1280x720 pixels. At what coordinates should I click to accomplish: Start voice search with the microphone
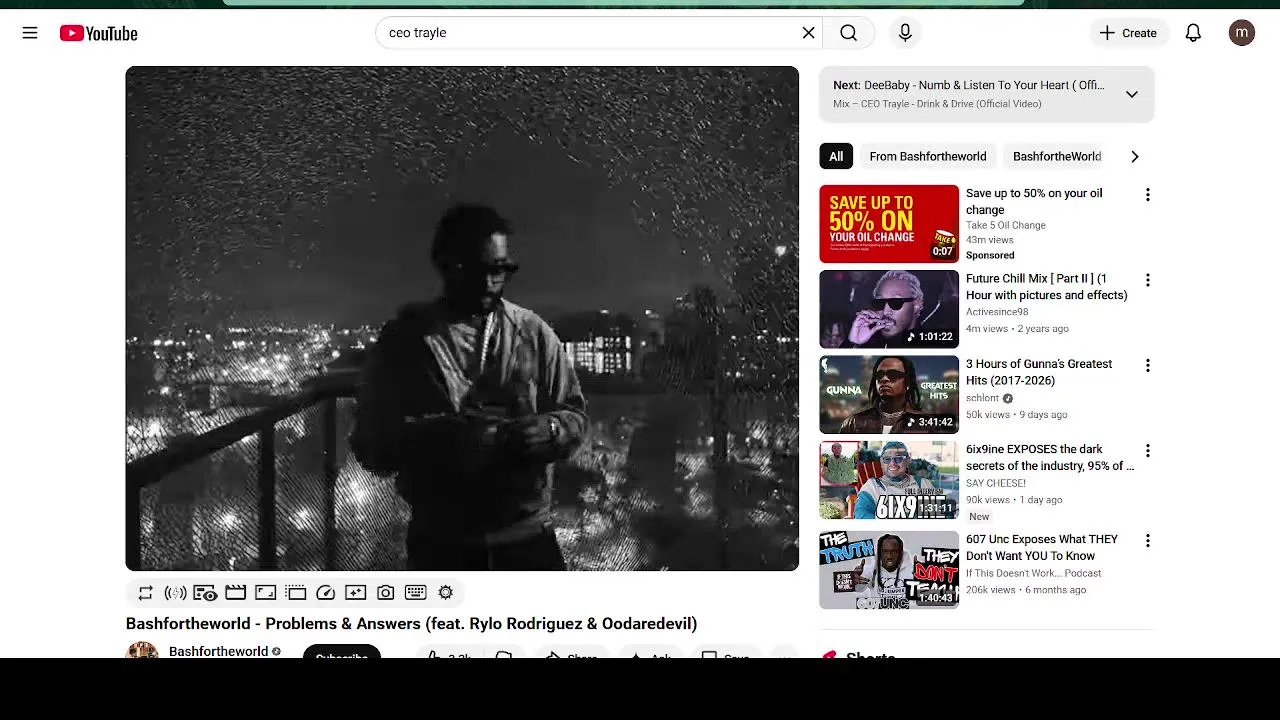coord(905,33)
